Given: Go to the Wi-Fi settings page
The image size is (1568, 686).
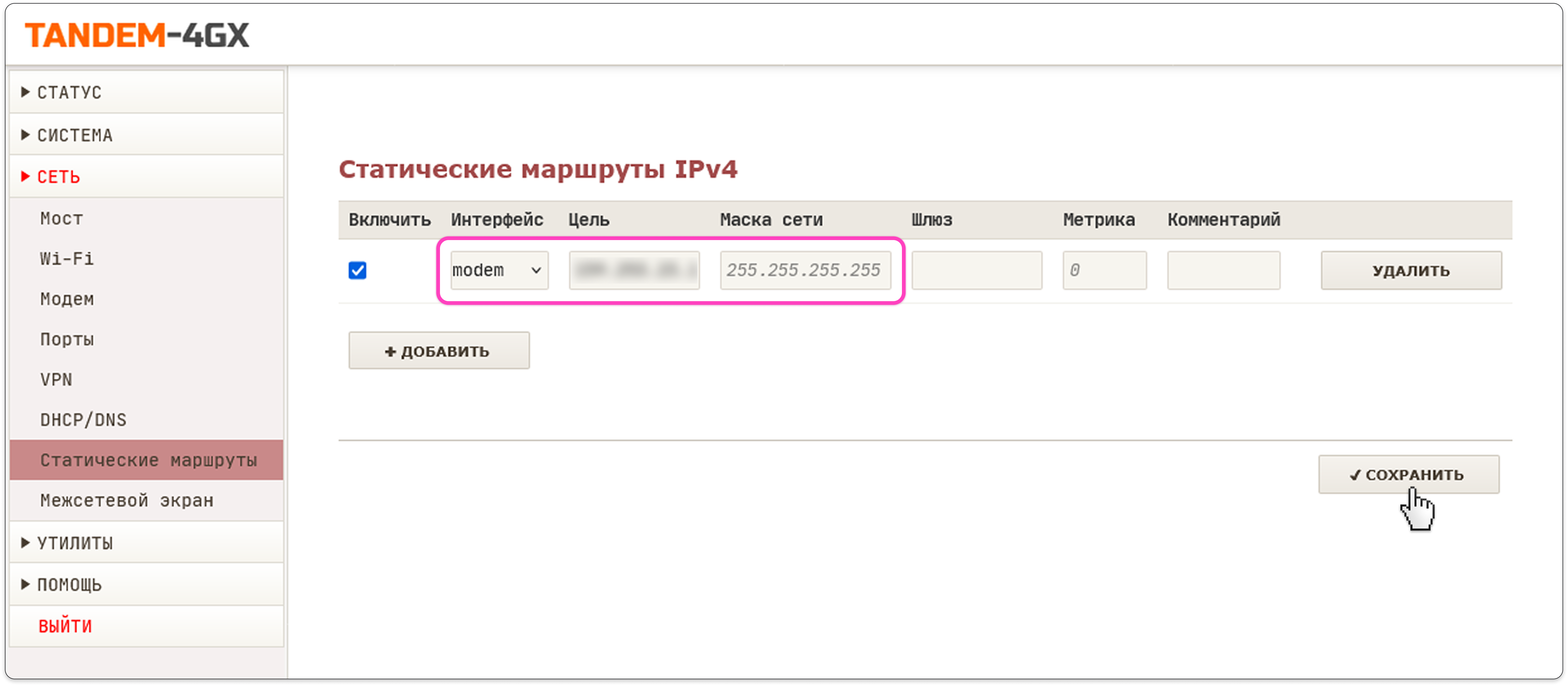Looking at the screenshot, I should click(67, 259).
